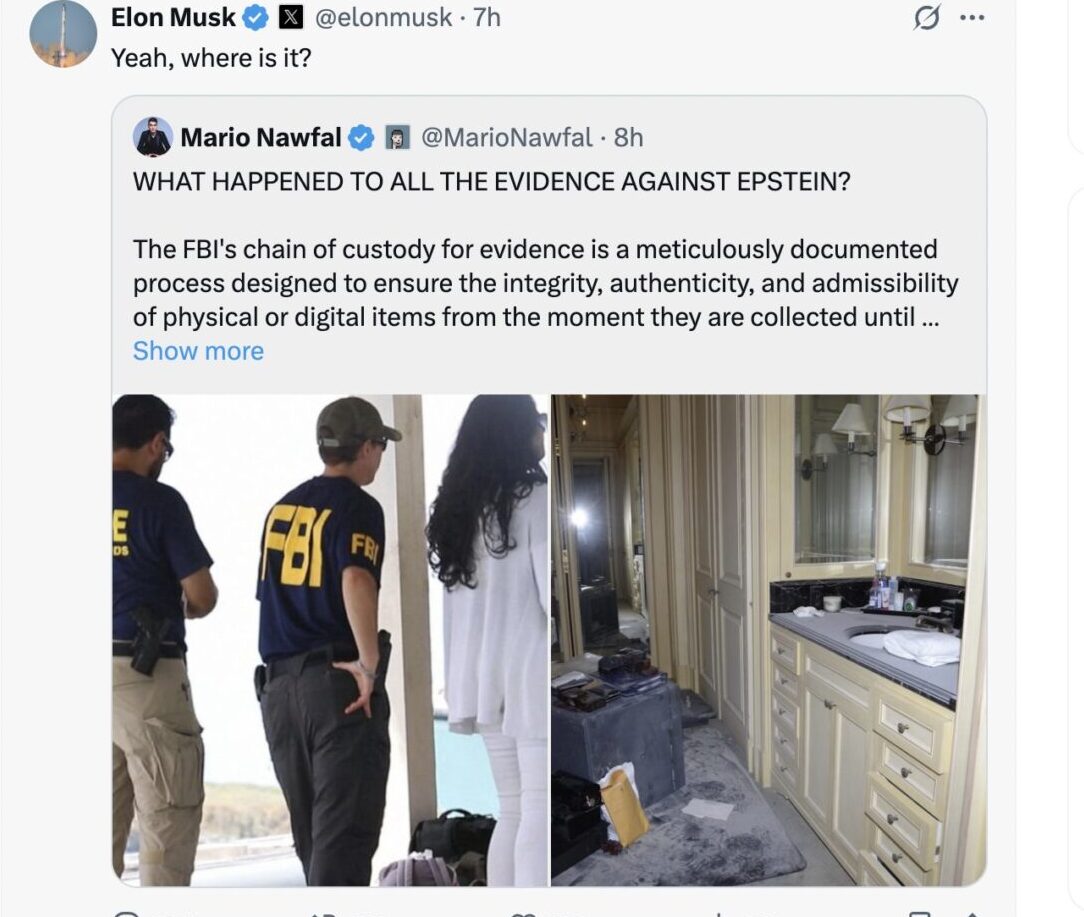Click Mario Nawfal's blue verified checkmark
1084x917 pixels.
tap(360, 138)
